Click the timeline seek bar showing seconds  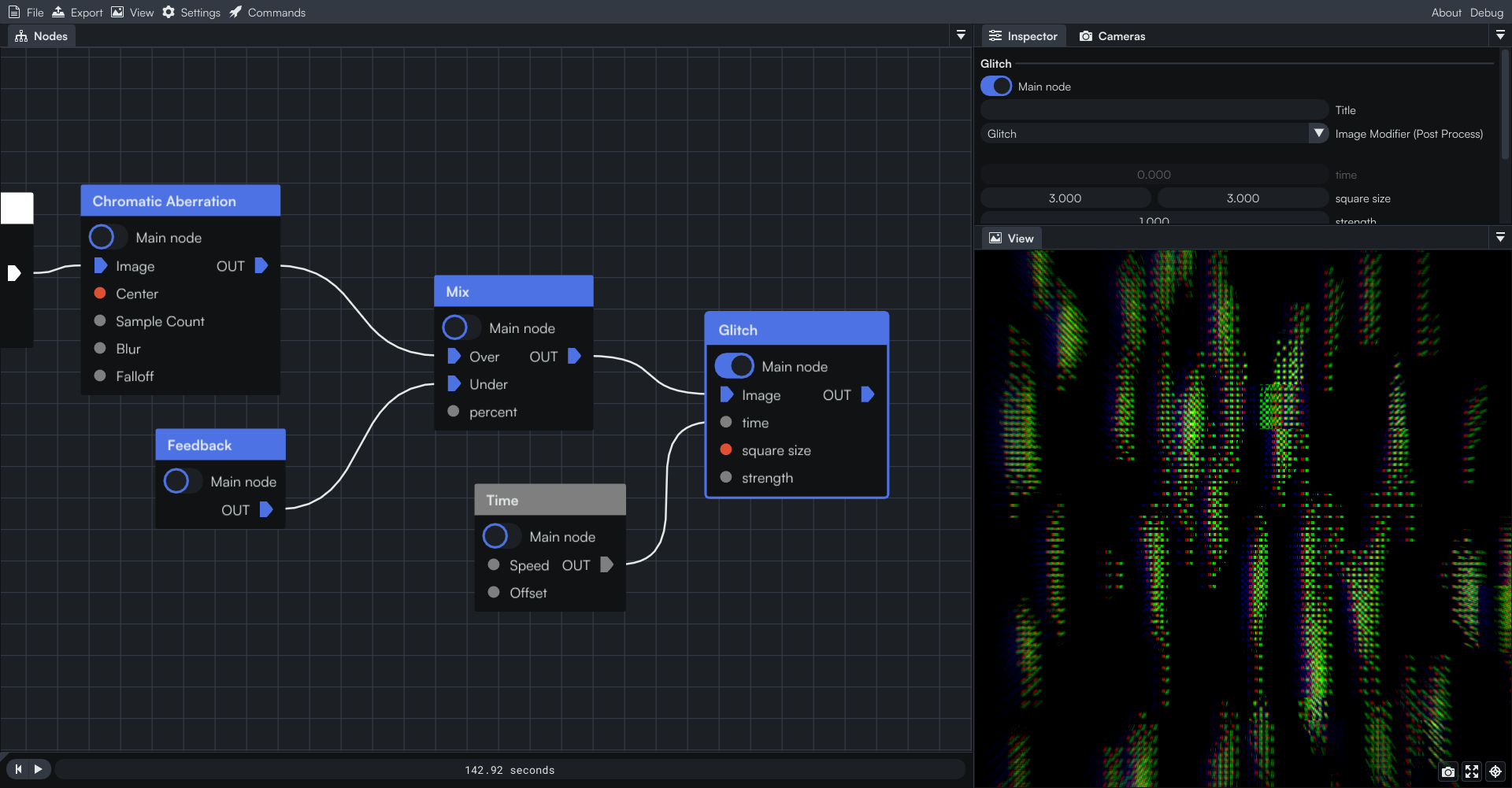pyautogui.click(x=510, y=770)
